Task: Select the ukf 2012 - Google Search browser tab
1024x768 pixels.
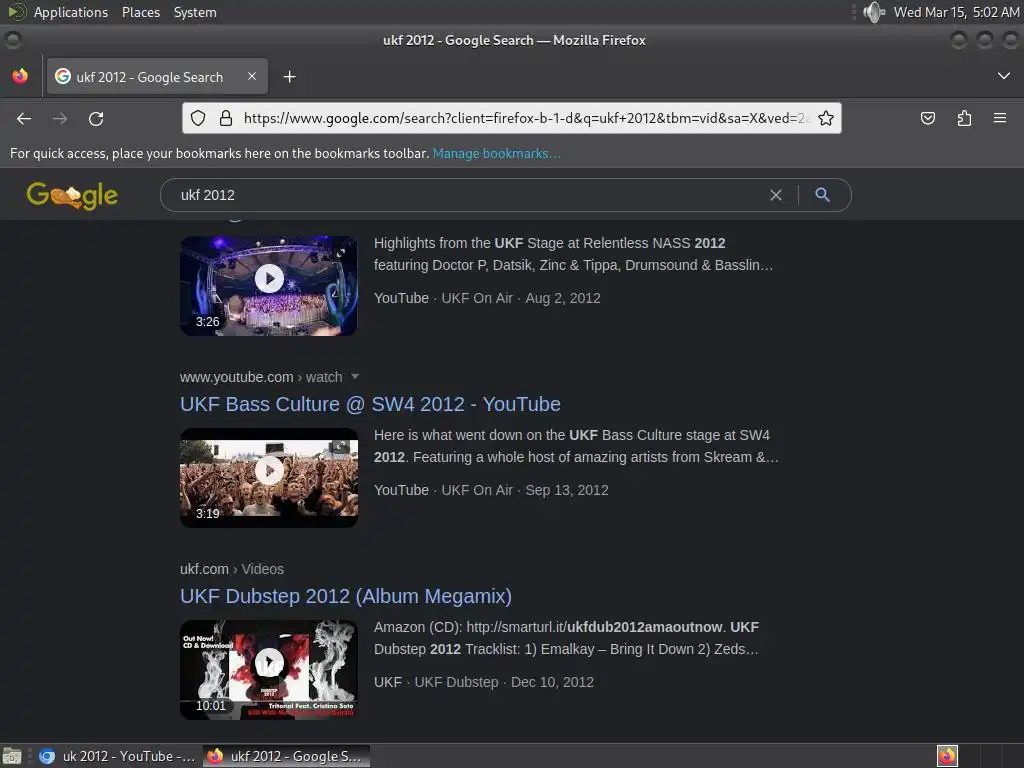Action: [157, 76]
